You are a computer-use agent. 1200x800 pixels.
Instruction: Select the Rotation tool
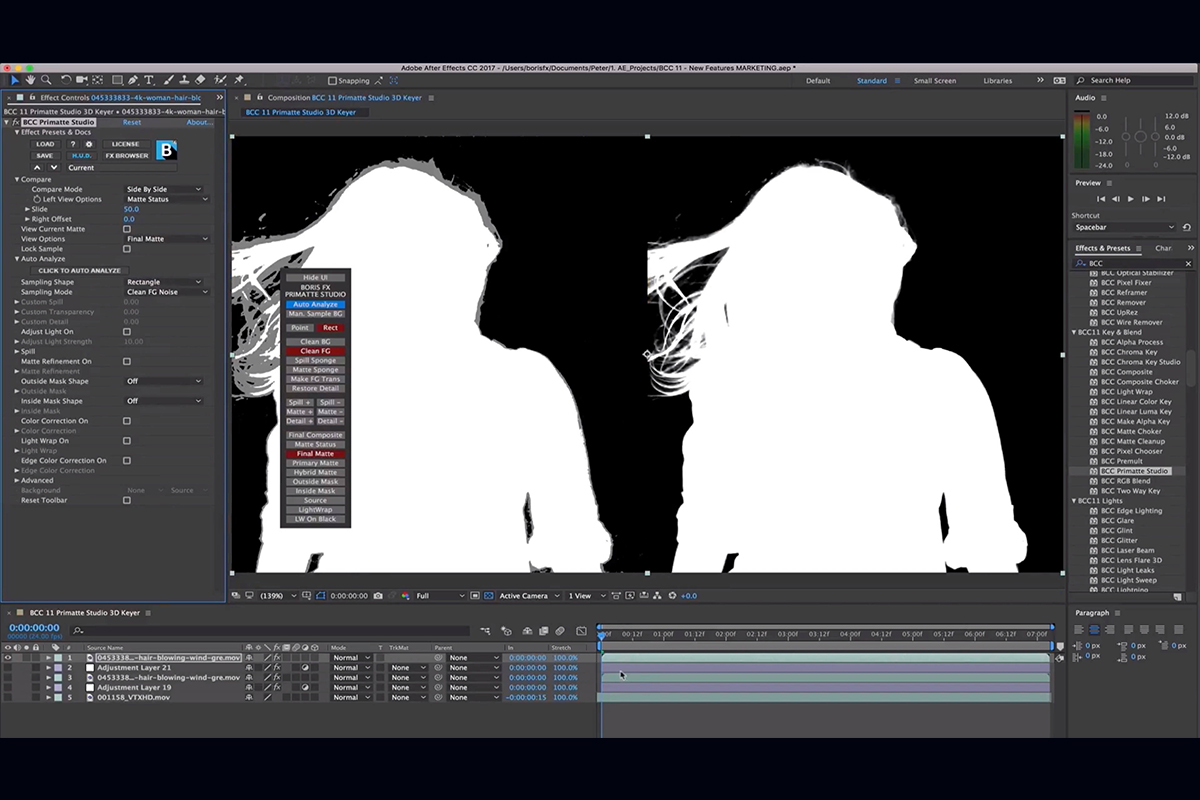coord(66,80)
